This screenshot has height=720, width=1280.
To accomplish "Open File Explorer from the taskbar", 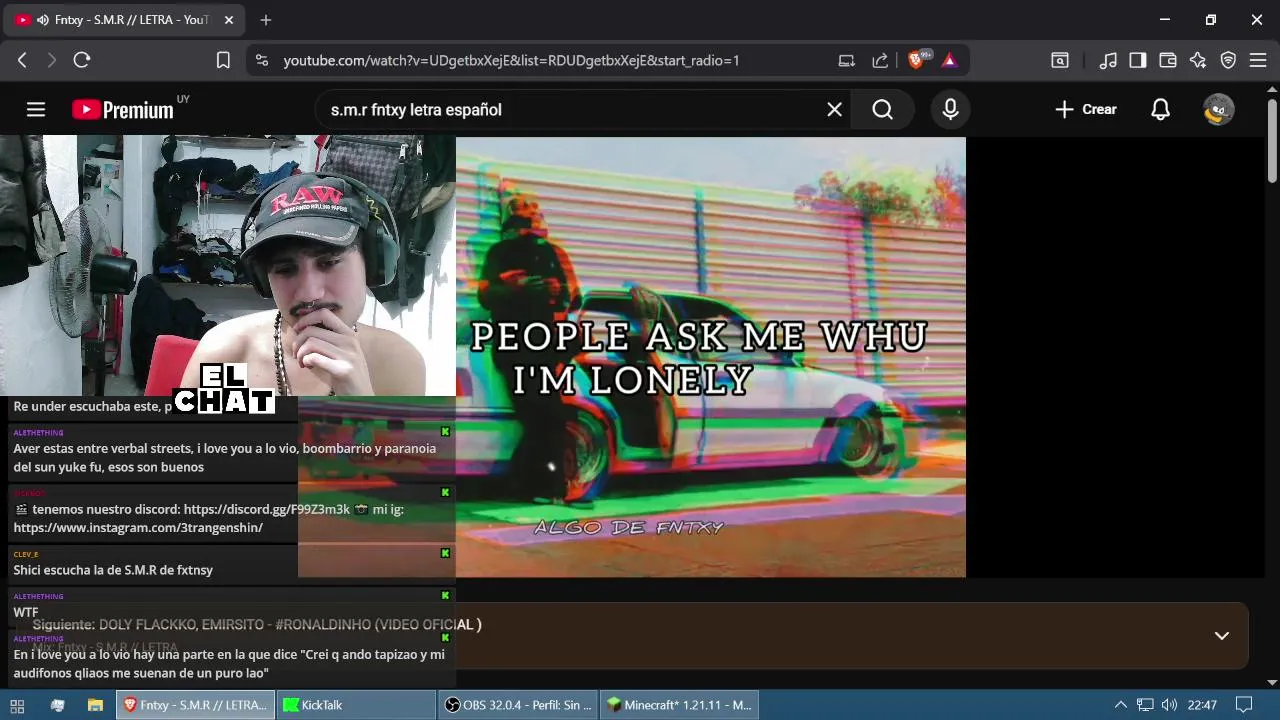I will point(95,705).
